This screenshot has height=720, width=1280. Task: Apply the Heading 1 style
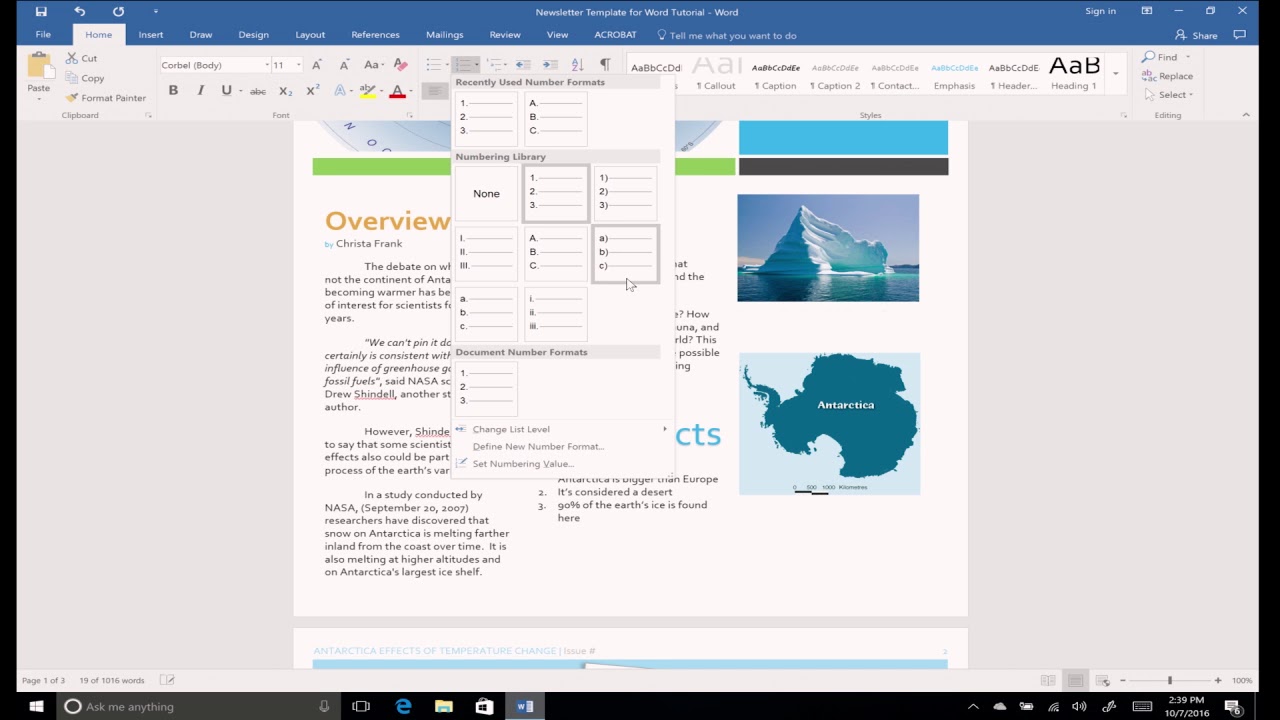coord(1074,72)
